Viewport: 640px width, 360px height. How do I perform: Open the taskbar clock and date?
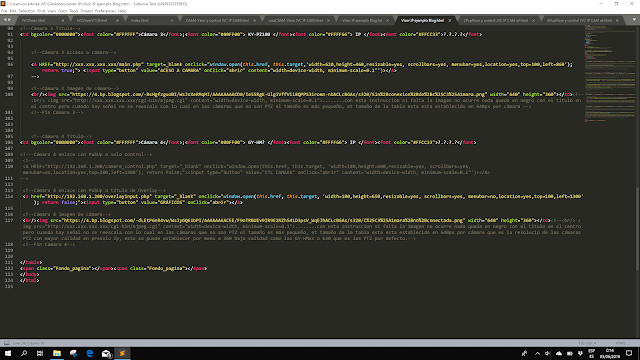(610, 353)
